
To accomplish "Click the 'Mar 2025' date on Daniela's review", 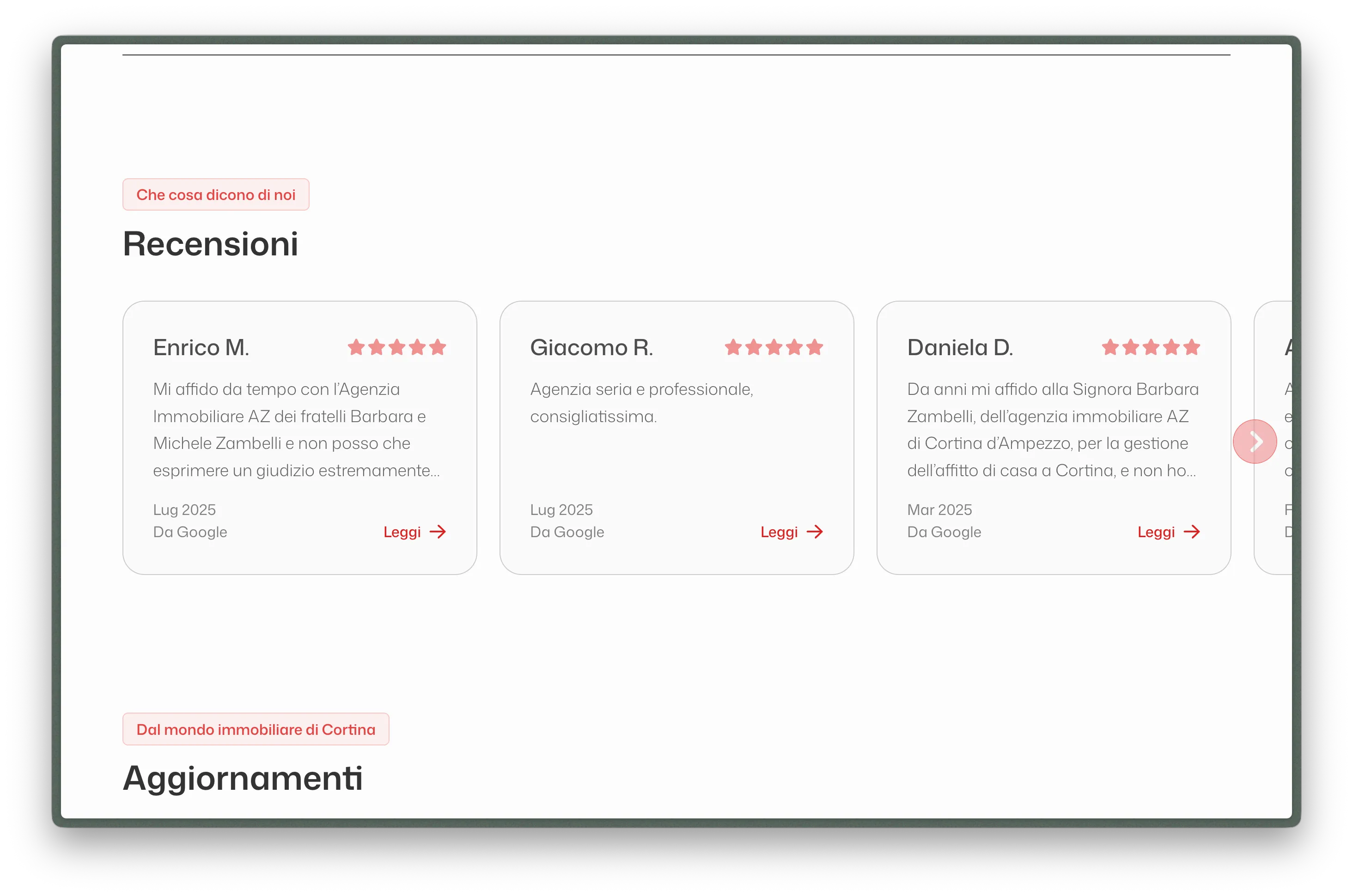I will 939,509.
